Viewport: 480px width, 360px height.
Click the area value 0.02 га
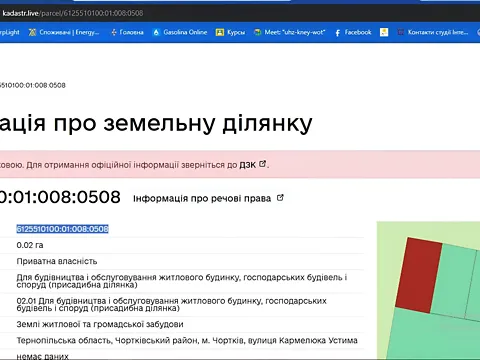pyautogui.click(x=30, y=245)
